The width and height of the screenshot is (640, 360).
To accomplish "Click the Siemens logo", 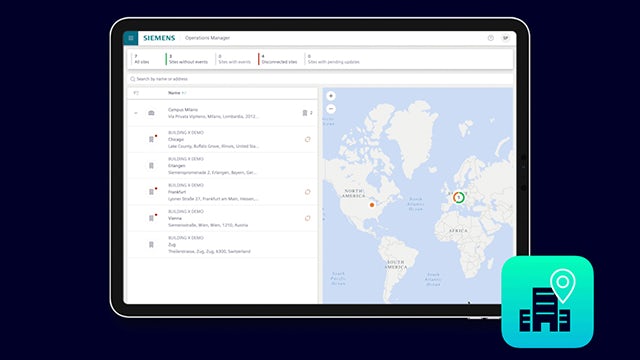I will (159, 38).
